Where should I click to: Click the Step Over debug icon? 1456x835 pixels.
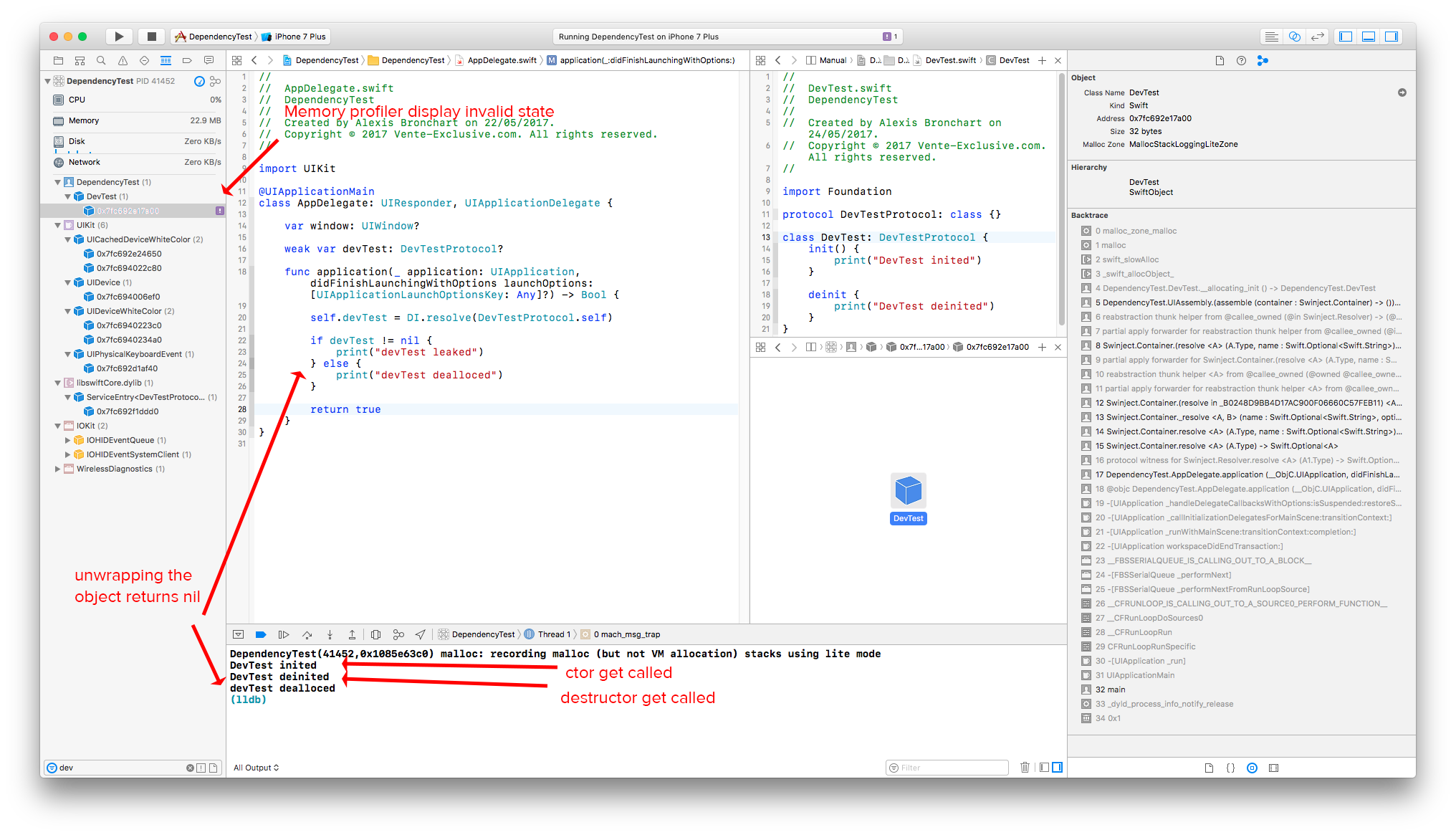pyautogui.click(x=307, y=634)
